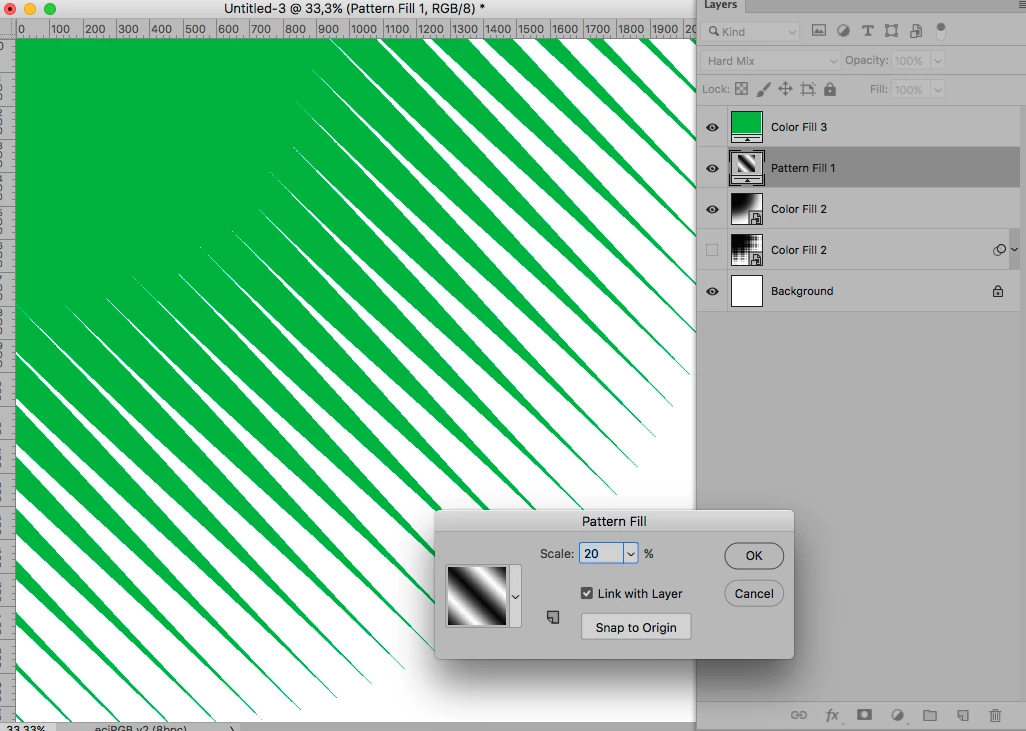Filter layers by shape layers icon
The image size is (1026, 731).
pyautogui.click(x=891, y=31)
